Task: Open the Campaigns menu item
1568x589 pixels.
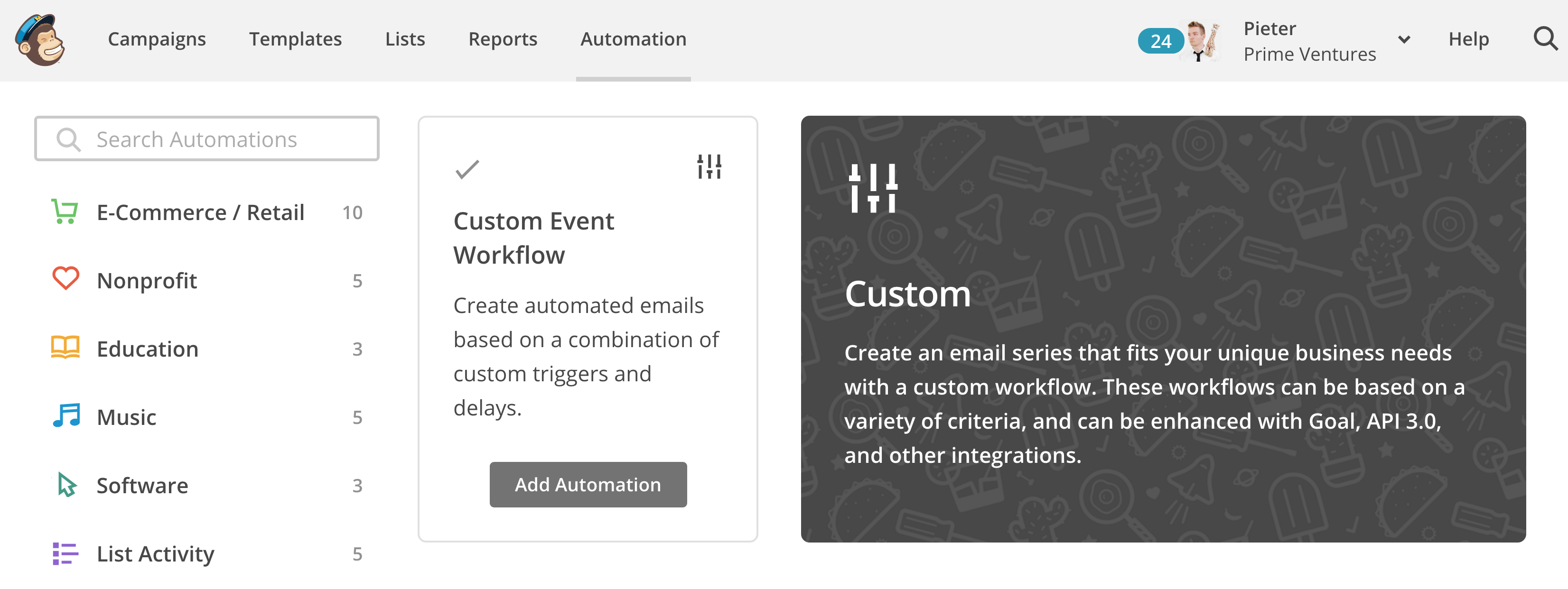Action: click(157, 39)
